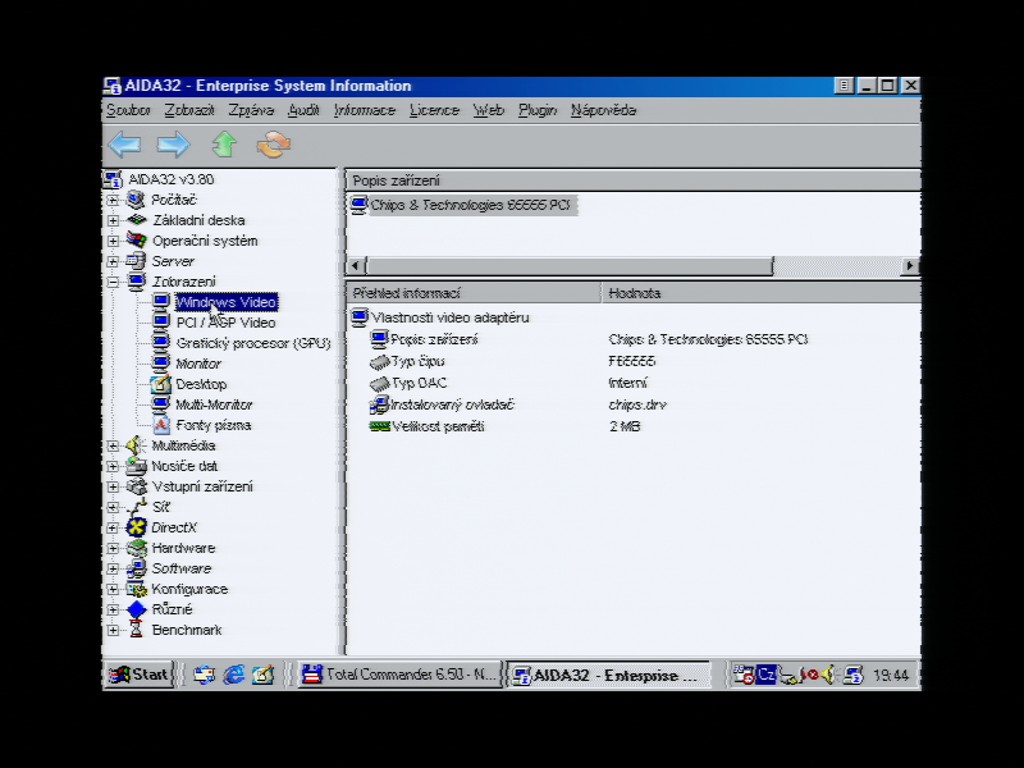Click the Počítač computer icon in tree
Screen dimensions: 1024x768
tap(135, 199)
